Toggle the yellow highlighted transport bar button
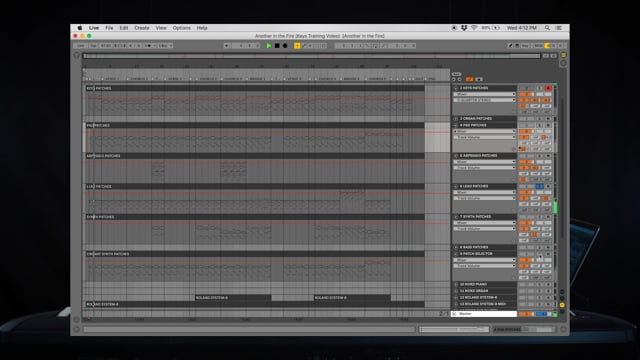 click(297, 46)
